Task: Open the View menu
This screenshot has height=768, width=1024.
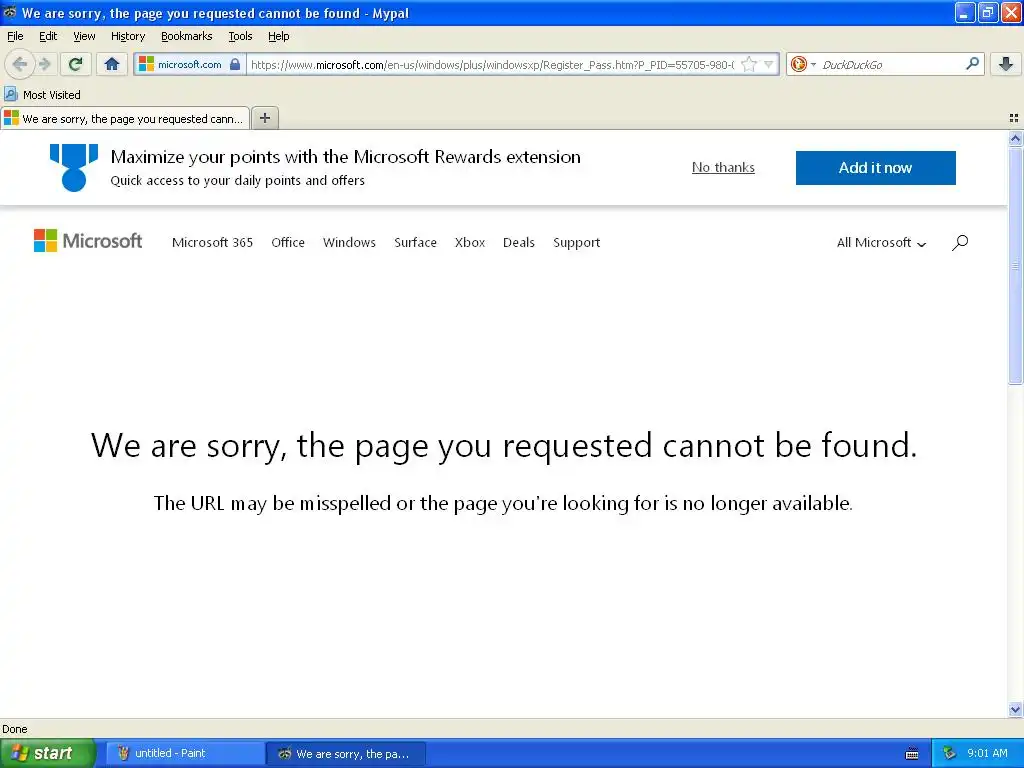Action: (x=84, y=36)
